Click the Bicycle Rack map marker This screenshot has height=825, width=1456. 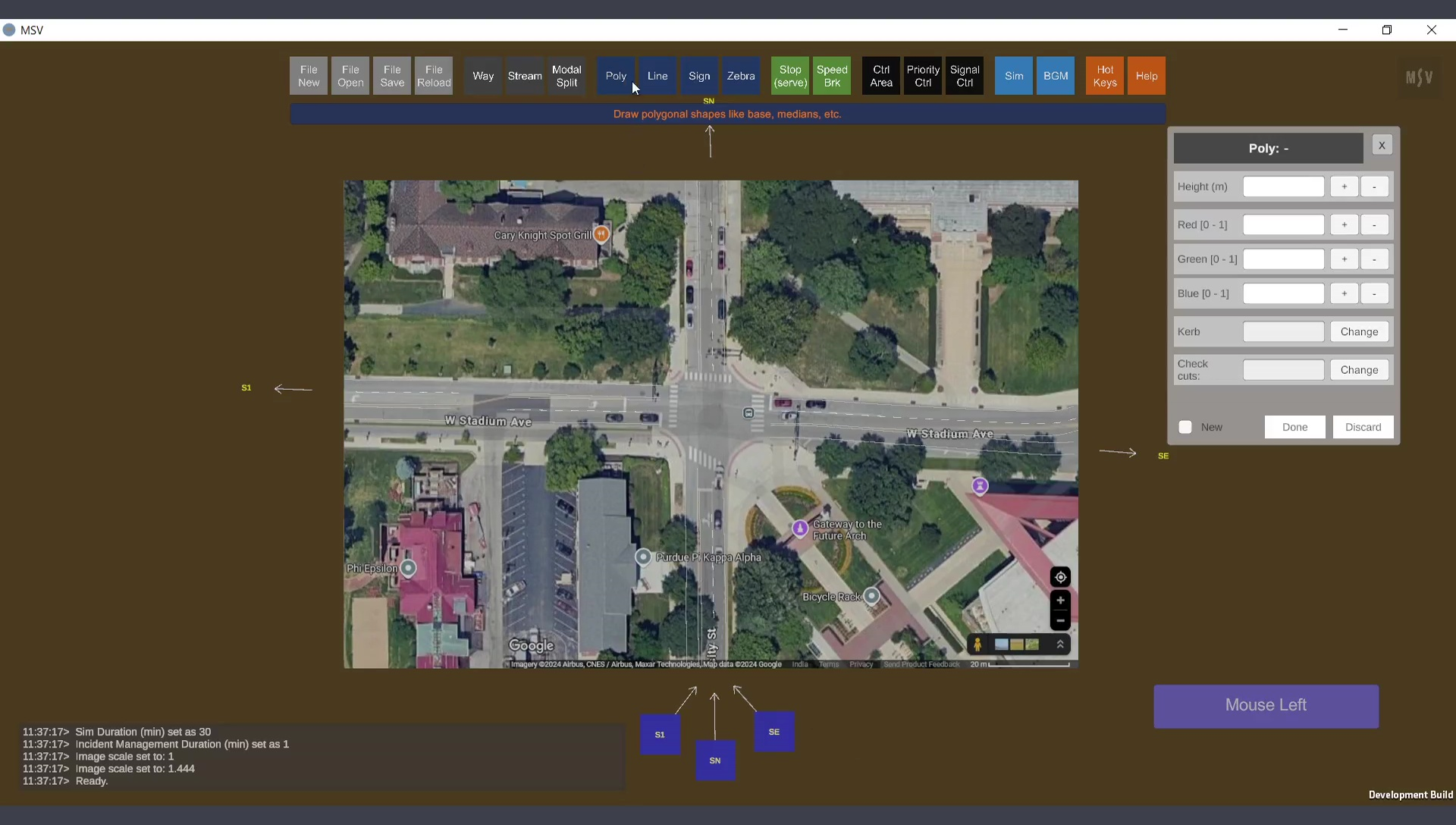tap(872, 596)
